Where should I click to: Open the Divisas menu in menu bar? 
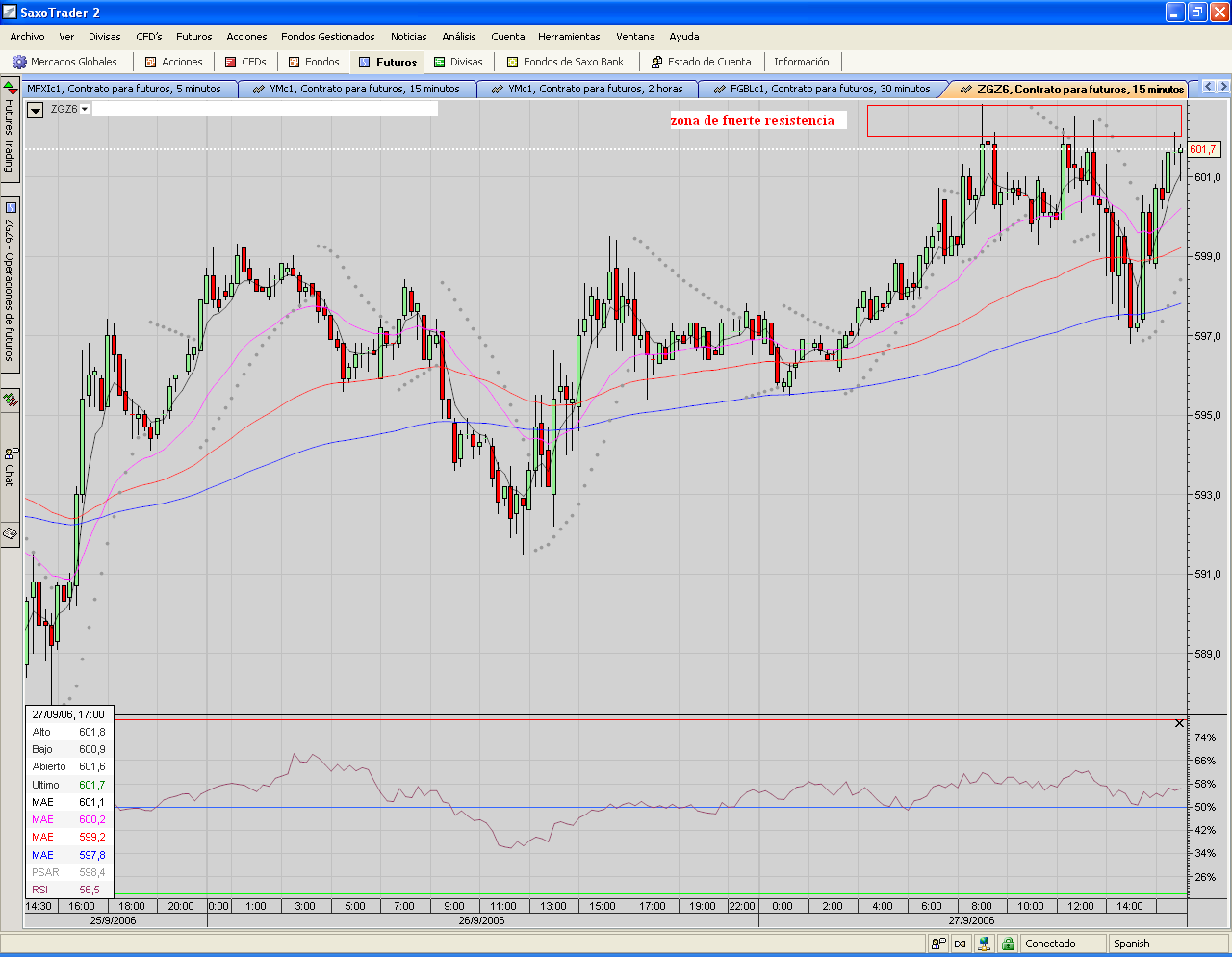(x=105, y=37)
